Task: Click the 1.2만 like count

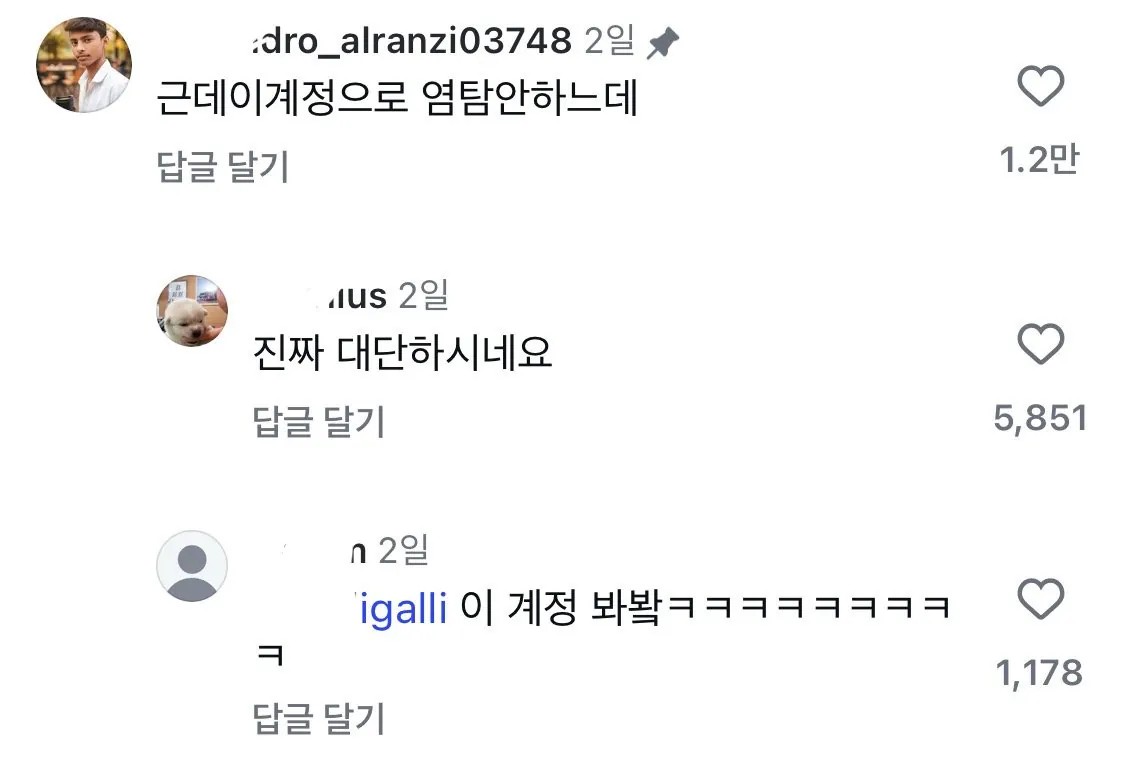Action: tap(1040, 159)
